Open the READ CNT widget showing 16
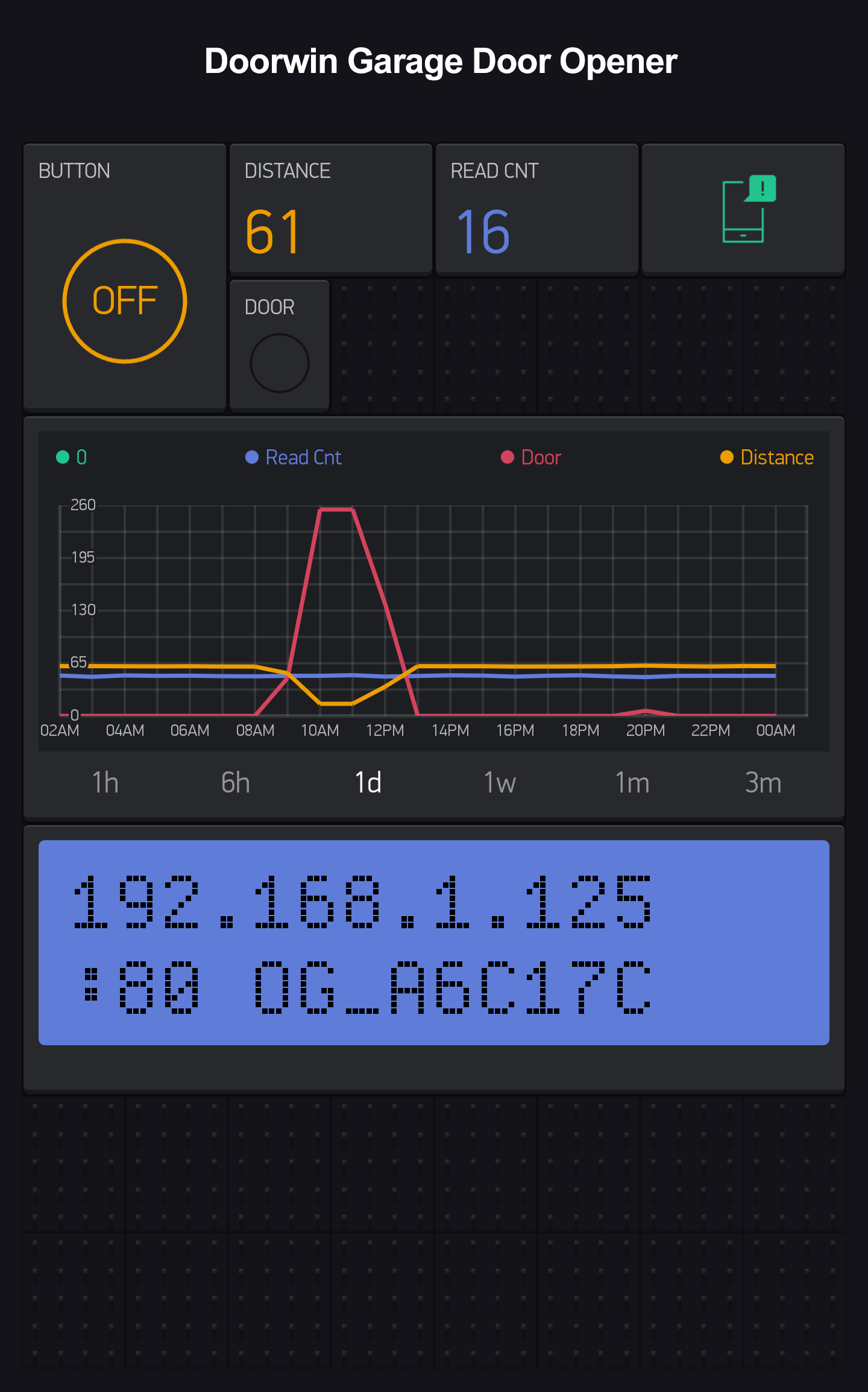 pos(537,209)
